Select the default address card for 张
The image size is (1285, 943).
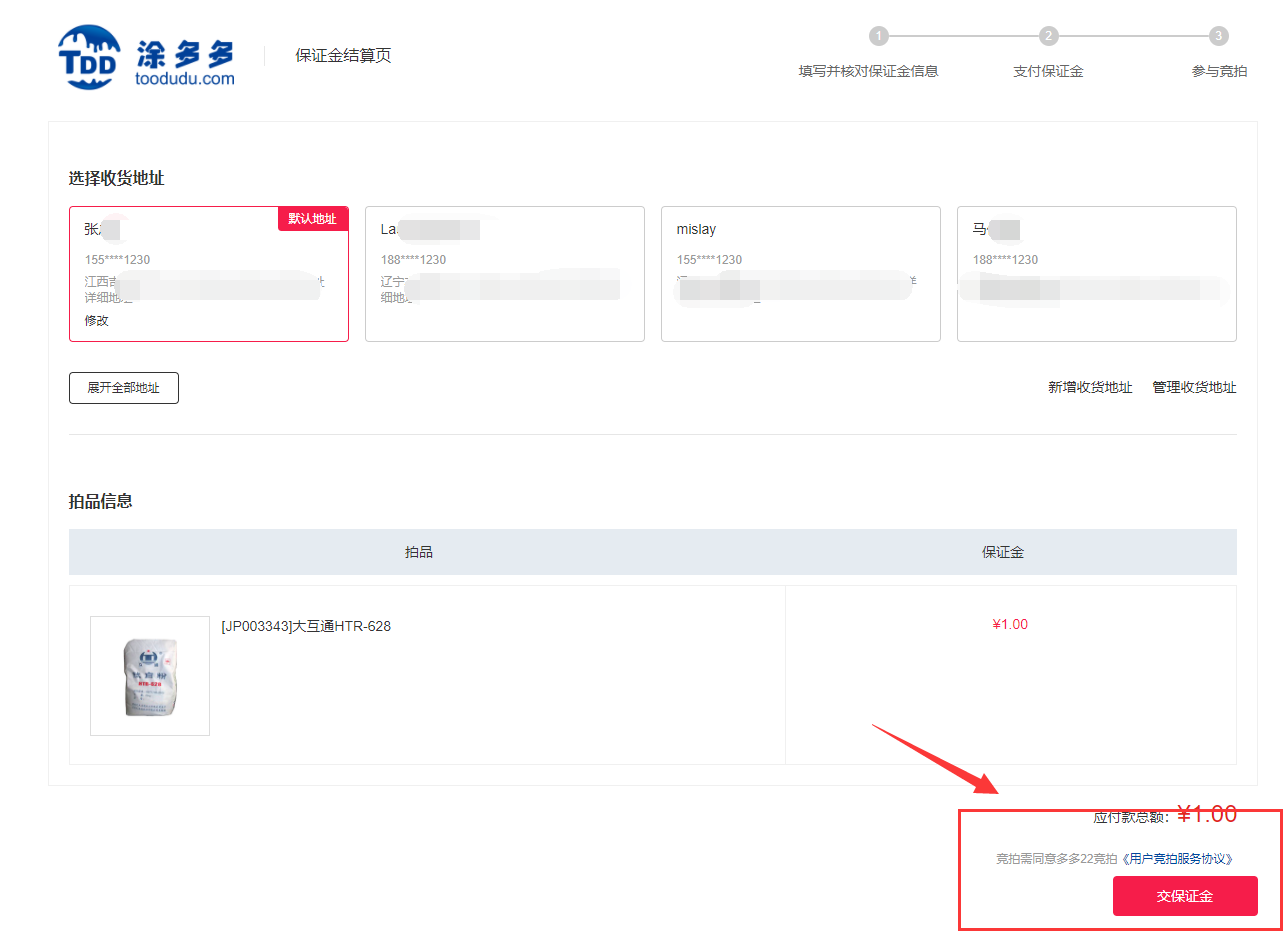(x=208, y=273)
